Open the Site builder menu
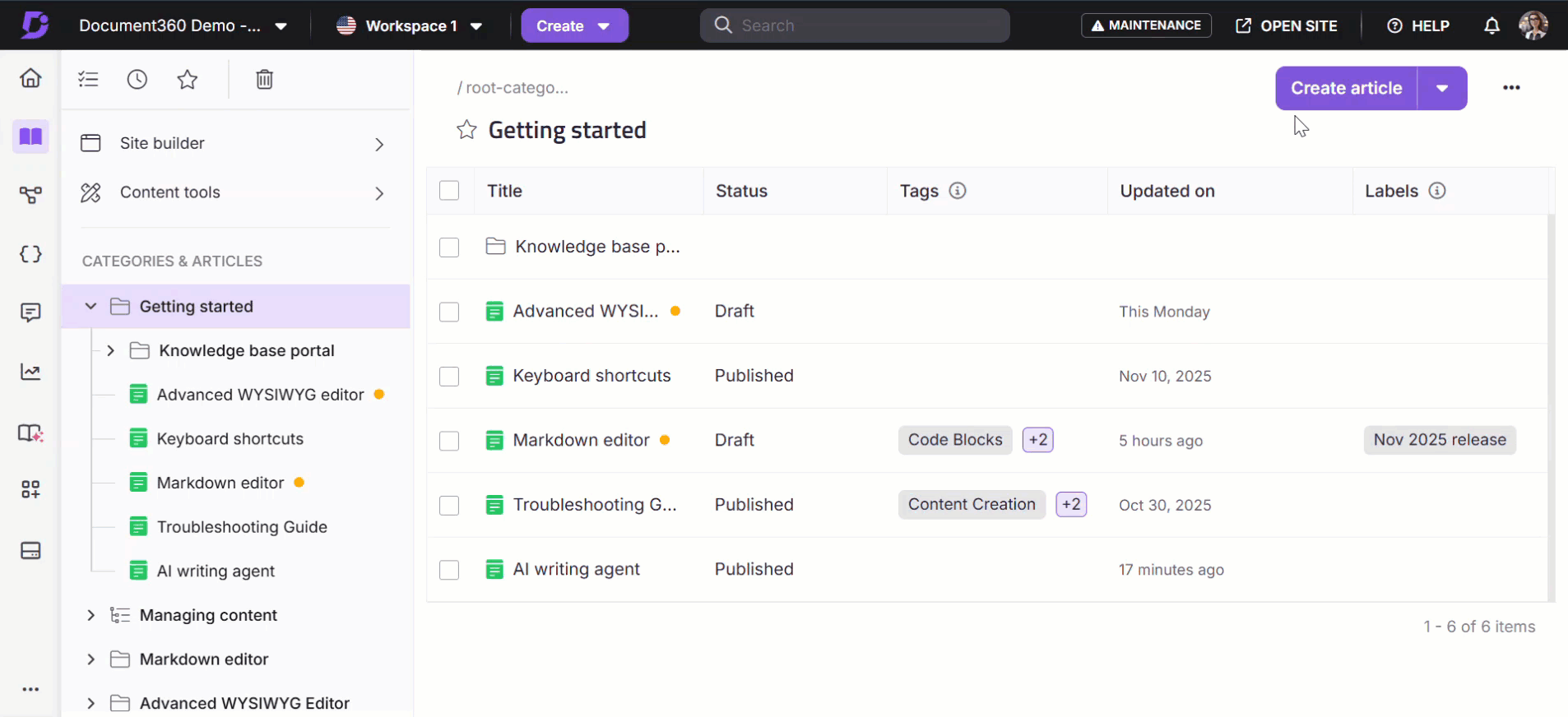This screenshot has width=1568, height=717. click(234, 144)
